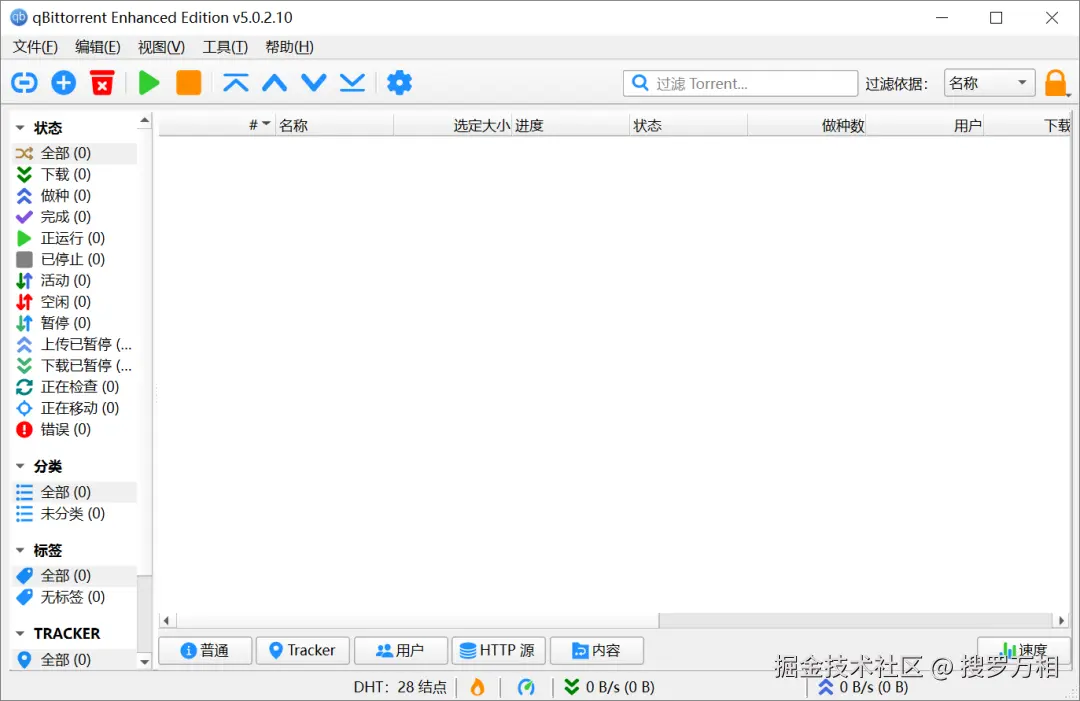The height and width of the screenshot is (701, 1080).
Task: Select 全部 (0) under TRACKER section
Action: coord(75,660)
